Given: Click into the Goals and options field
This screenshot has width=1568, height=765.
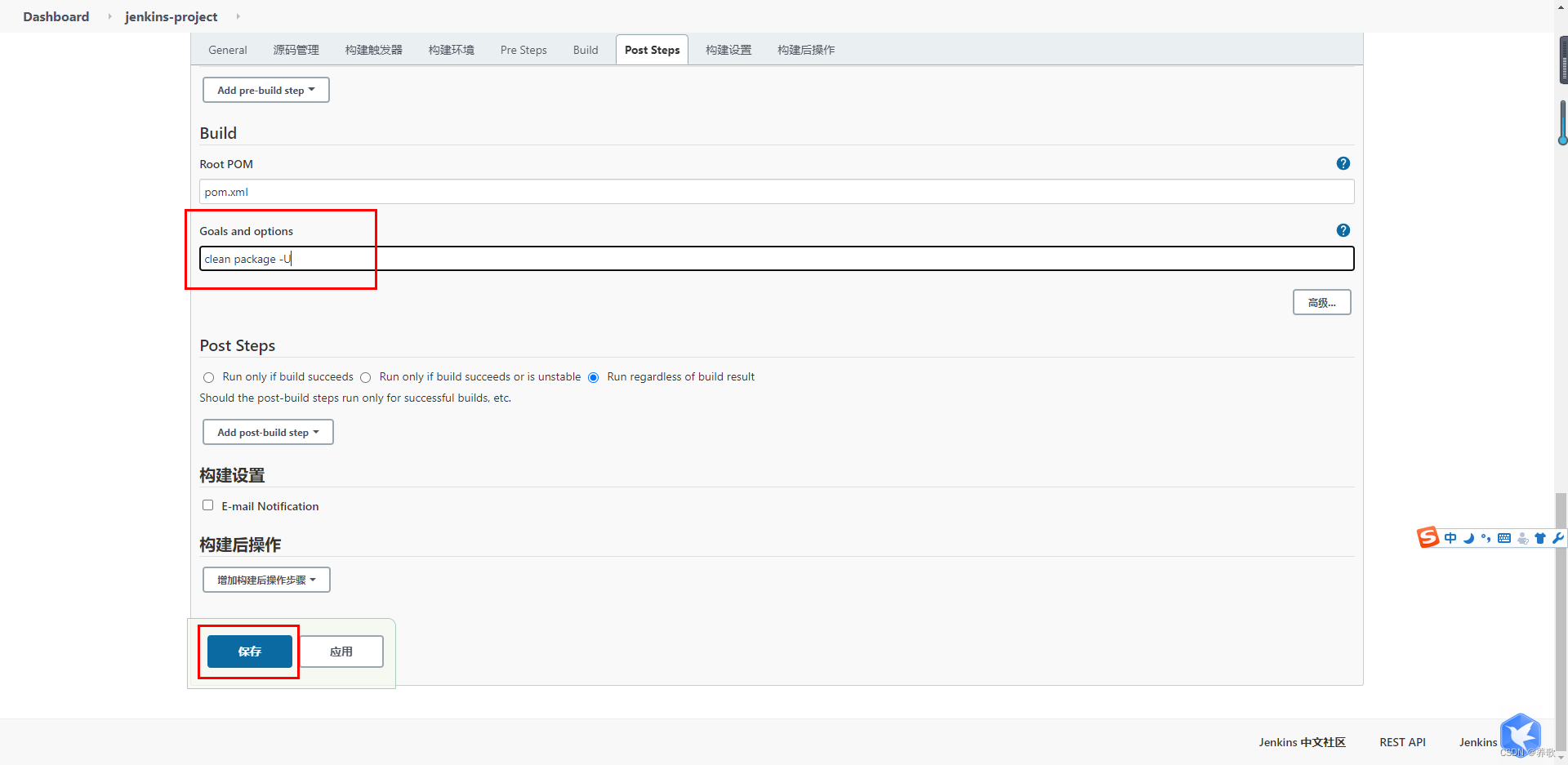Looking at the screenshot, I should click(x=777, y=259).
